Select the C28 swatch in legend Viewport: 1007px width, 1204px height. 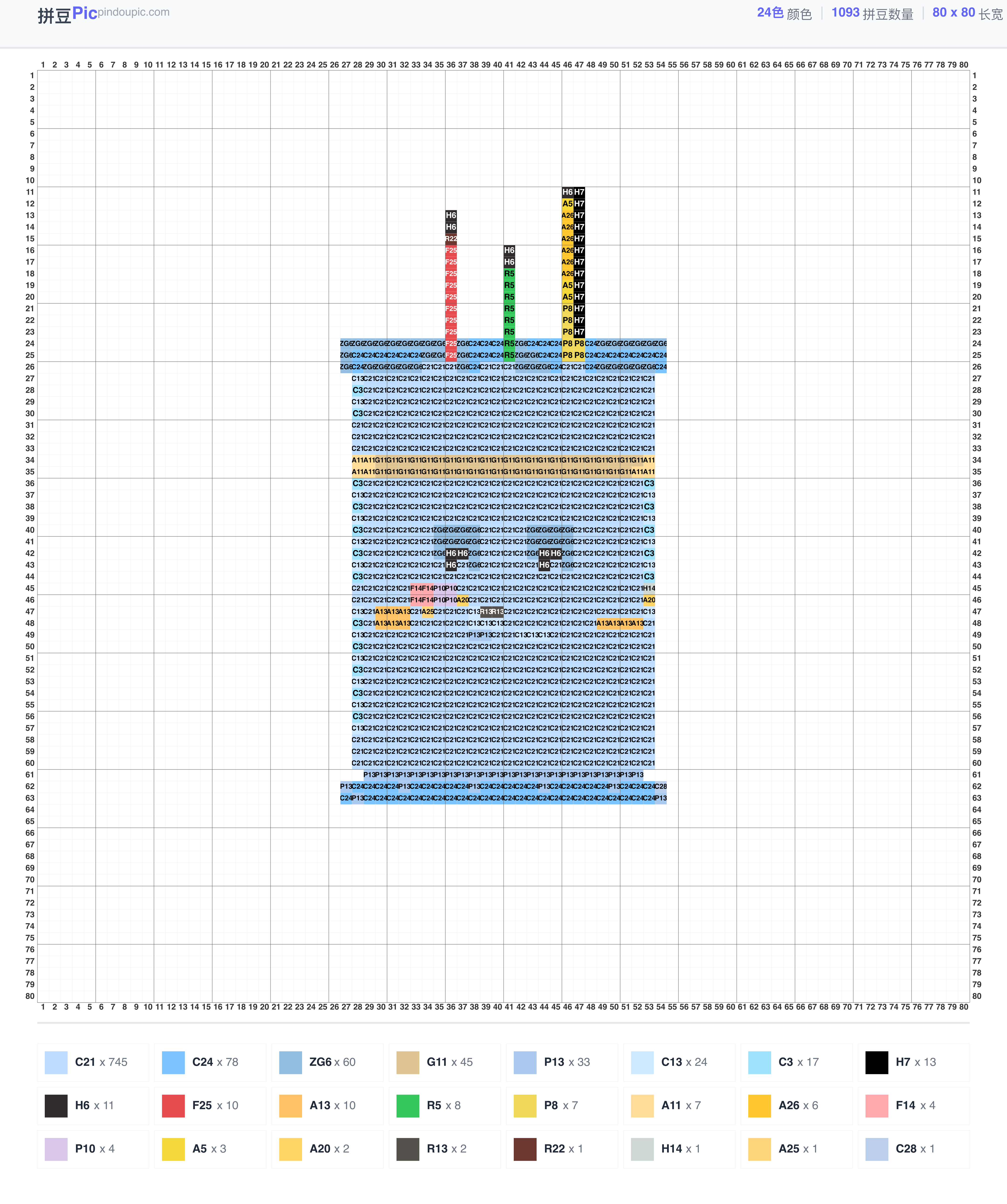pyautogui.click(x=877, y=1149)
